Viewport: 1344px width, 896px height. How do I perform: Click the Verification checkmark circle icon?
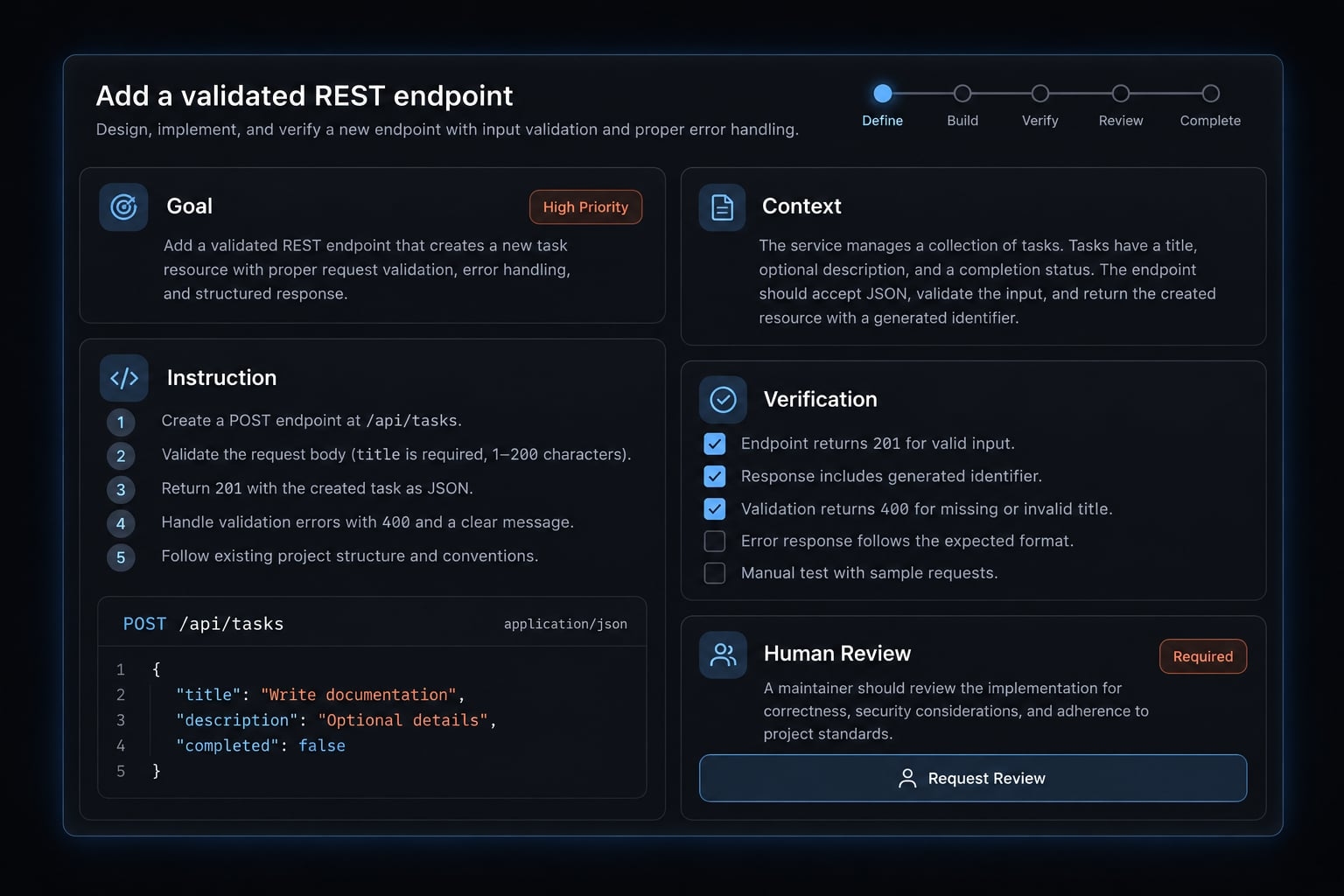point(723,400)
